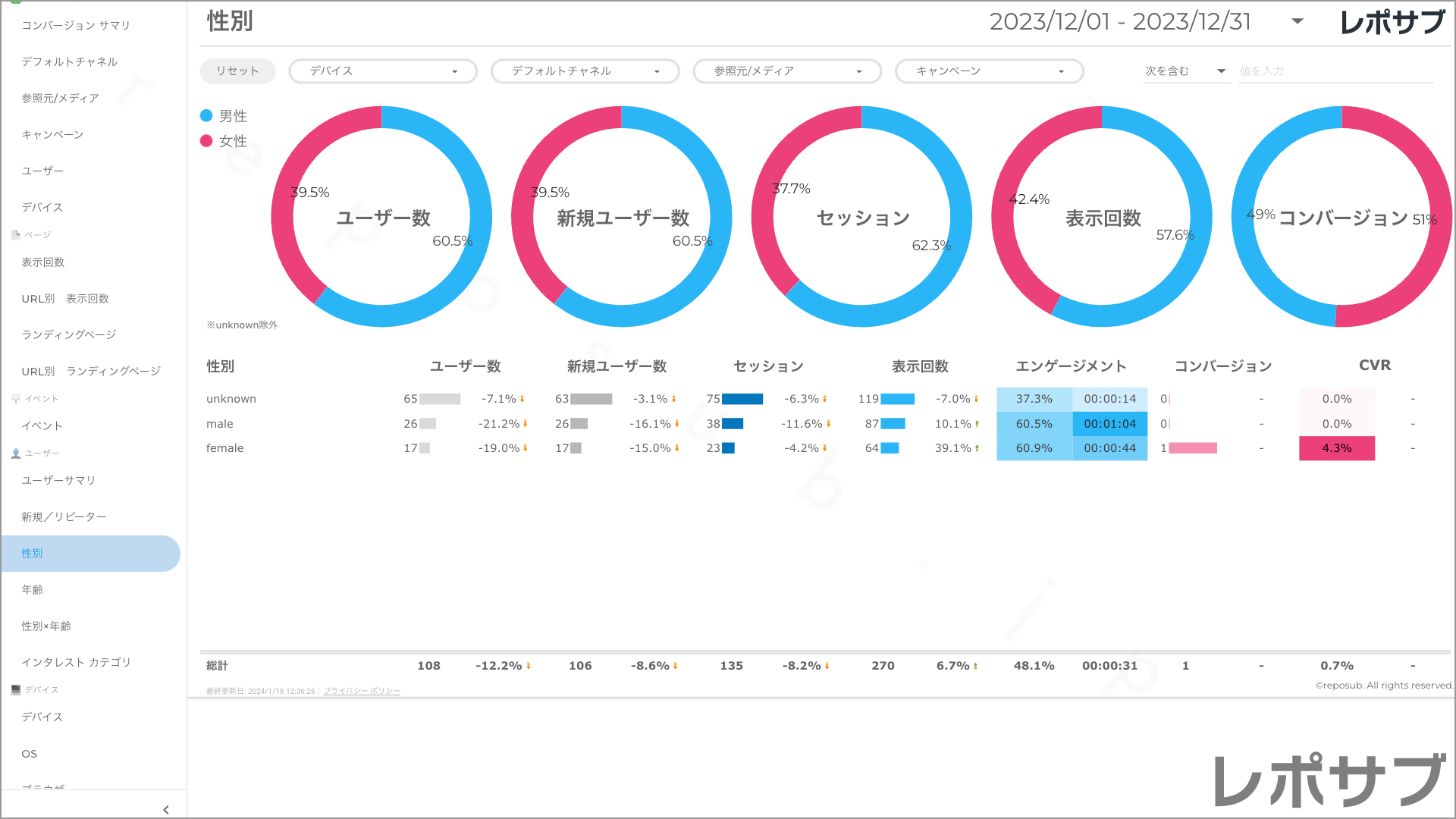
Task: Click the female pink legend dot
Action: pos(206,141)
